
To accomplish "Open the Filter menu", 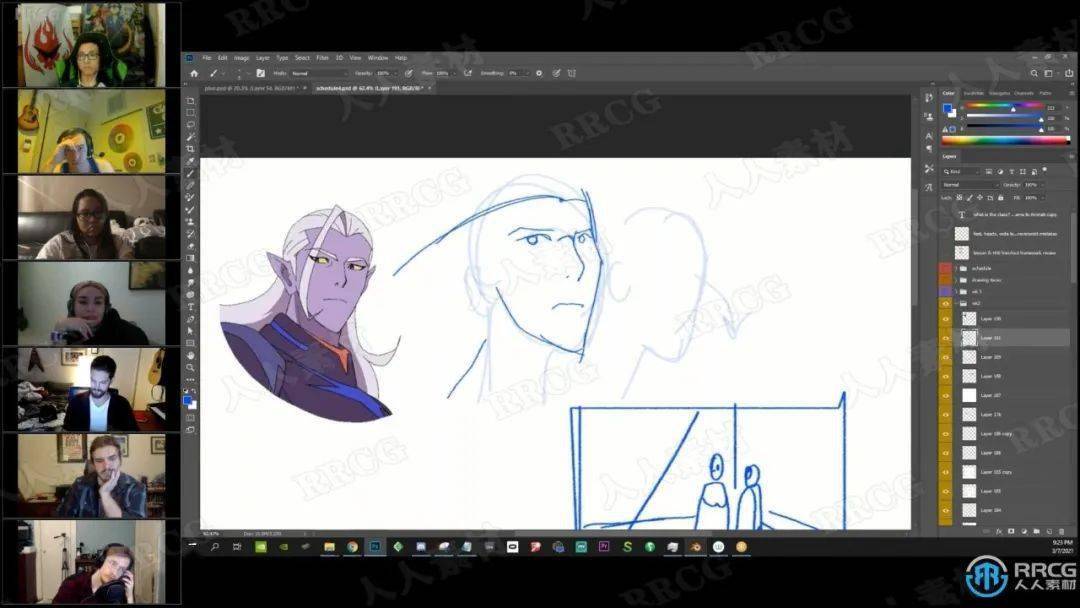I will (x=322, y=58).
